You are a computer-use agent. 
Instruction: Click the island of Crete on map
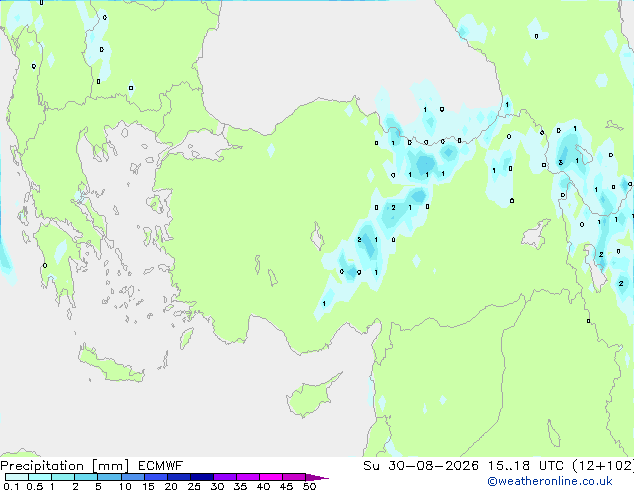110,365
